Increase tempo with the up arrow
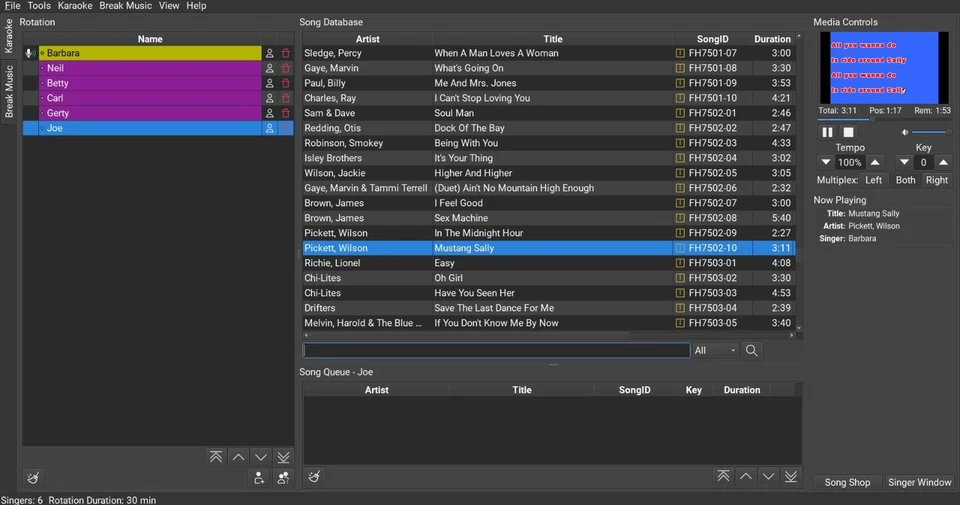This screenshot has height=505, width=960. coord(875,162)
